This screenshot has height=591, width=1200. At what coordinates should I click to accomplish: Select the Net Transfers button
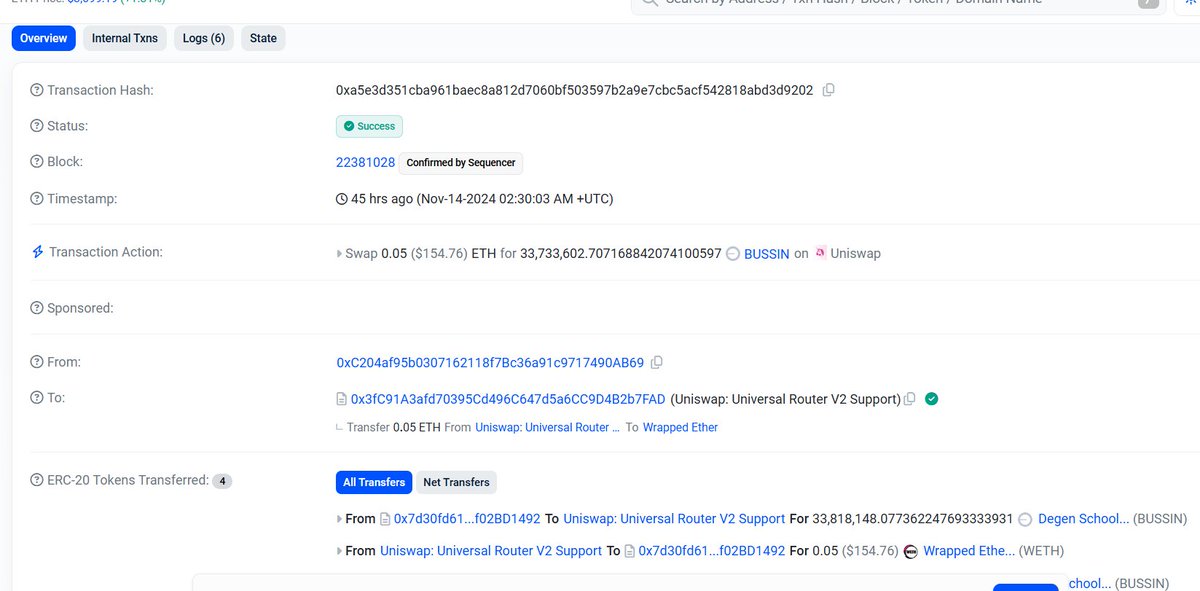coord(456,482)
